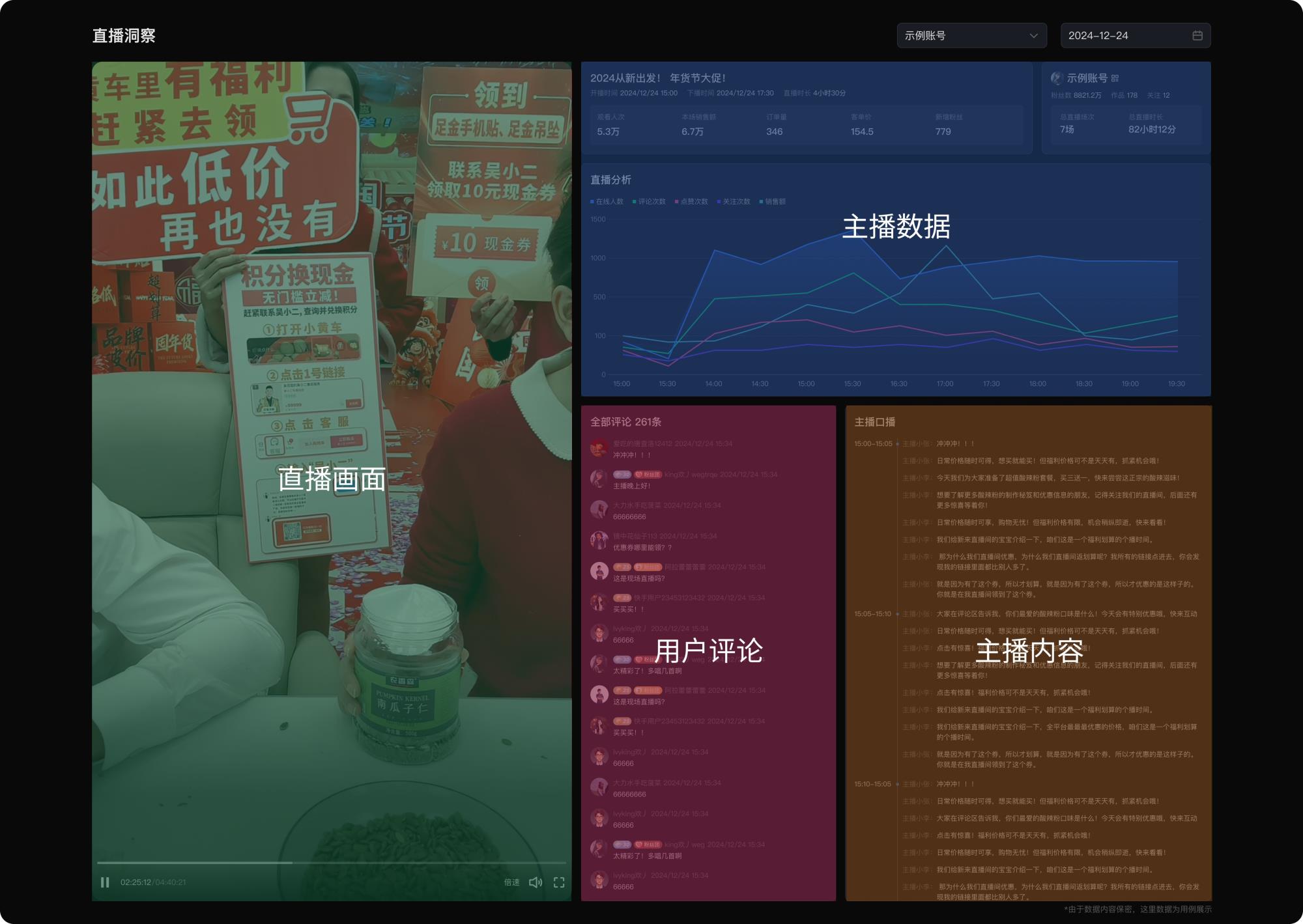Mute the video with the volume icon
Screen dimensions: 1303x924
point(535,882)
